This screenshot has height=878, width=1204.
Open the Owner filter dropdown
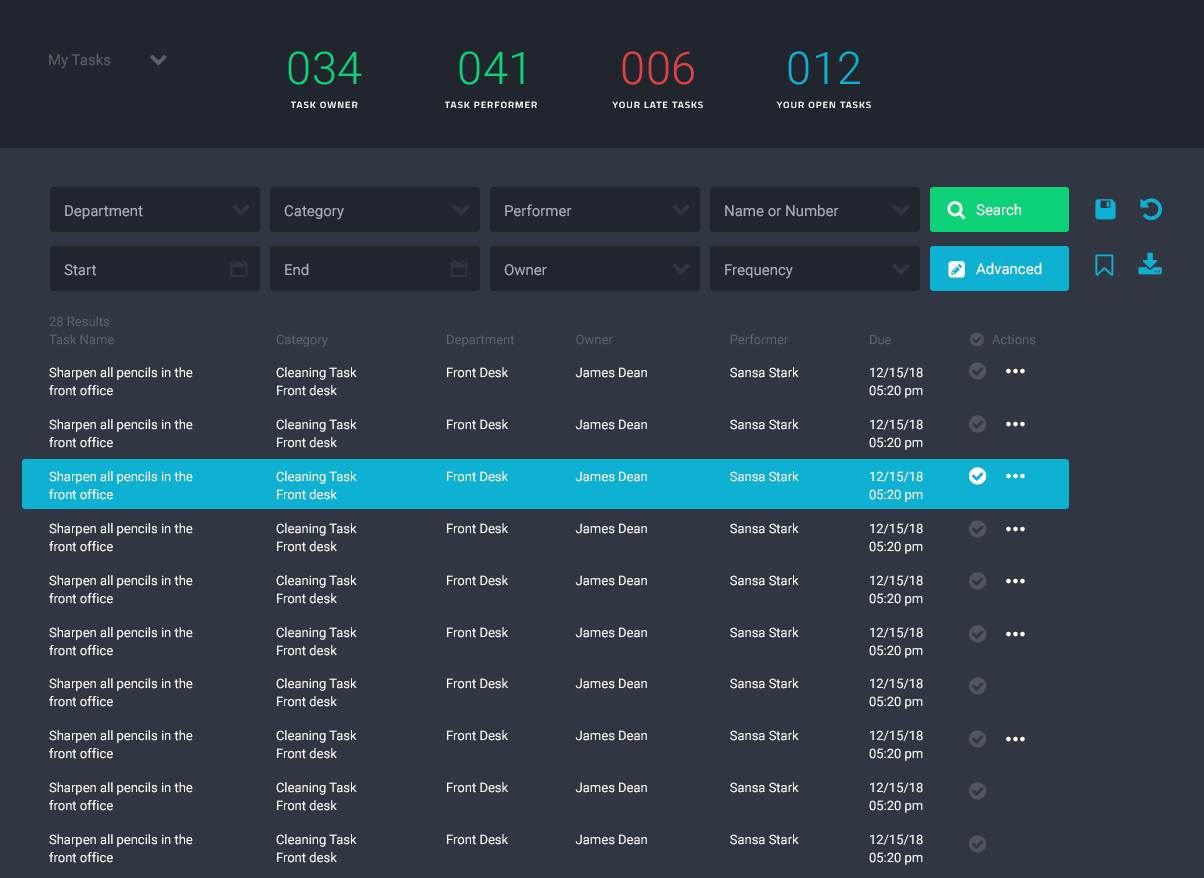(595, 269)
